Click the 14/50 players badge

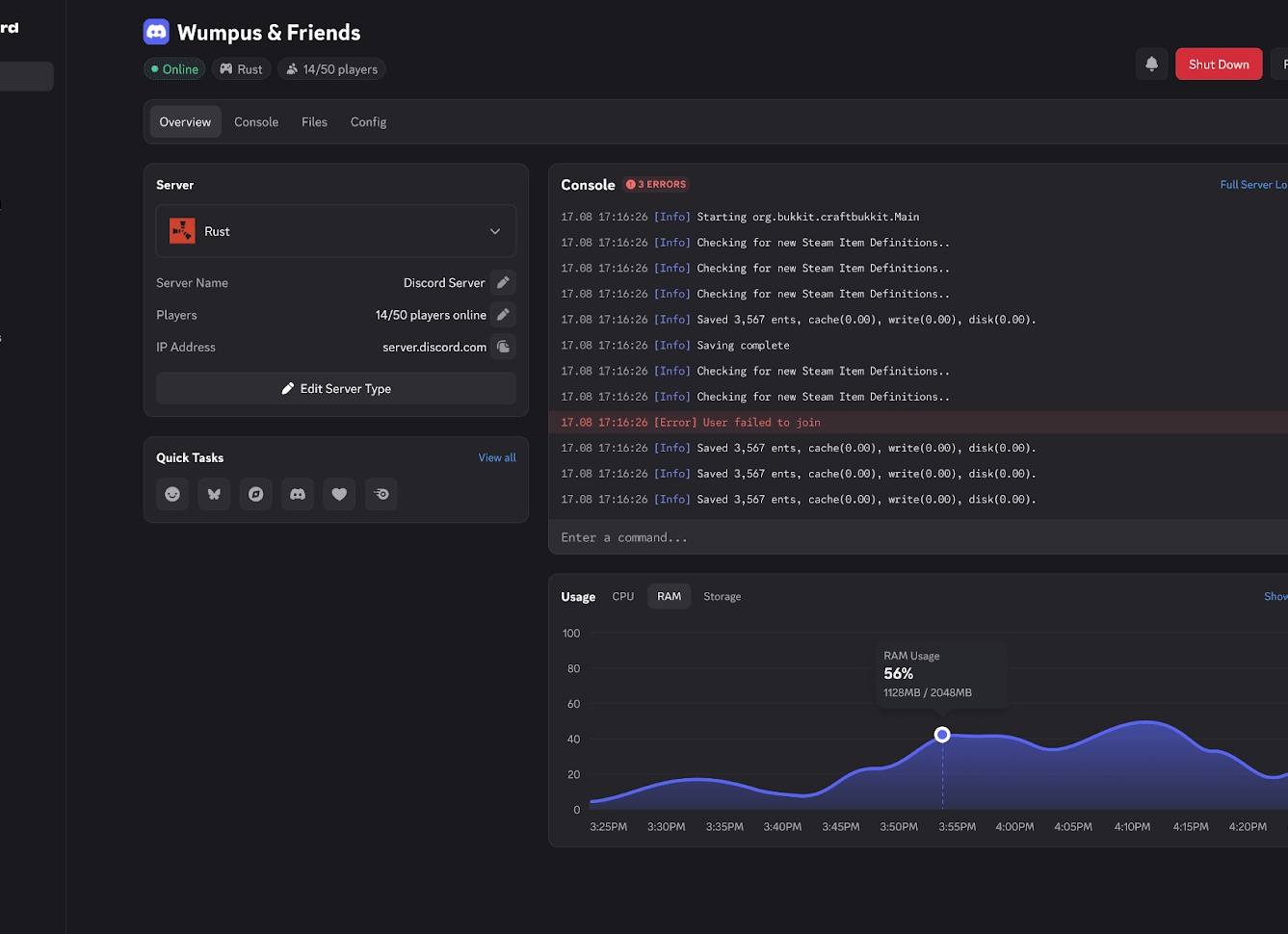coord(331,69)
